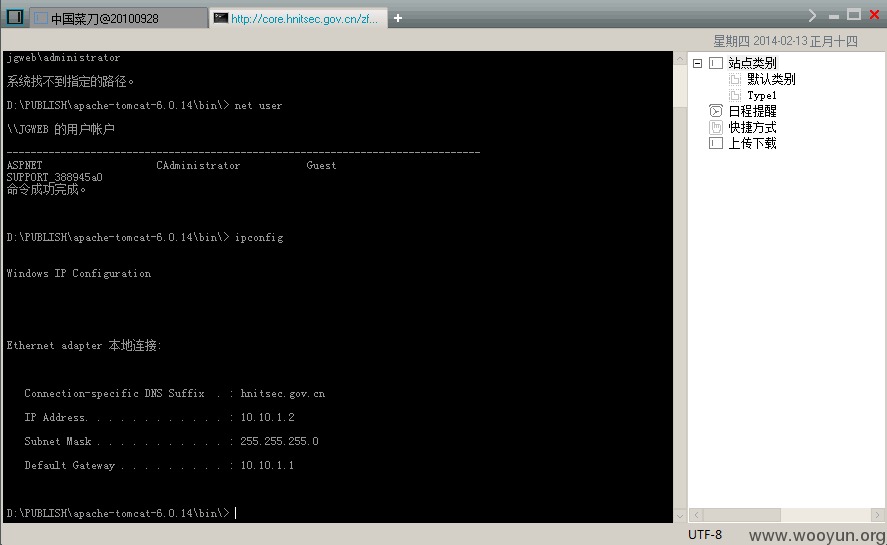
Task: Click the default gateway 10.10.1.1
Action: point(266,465)
